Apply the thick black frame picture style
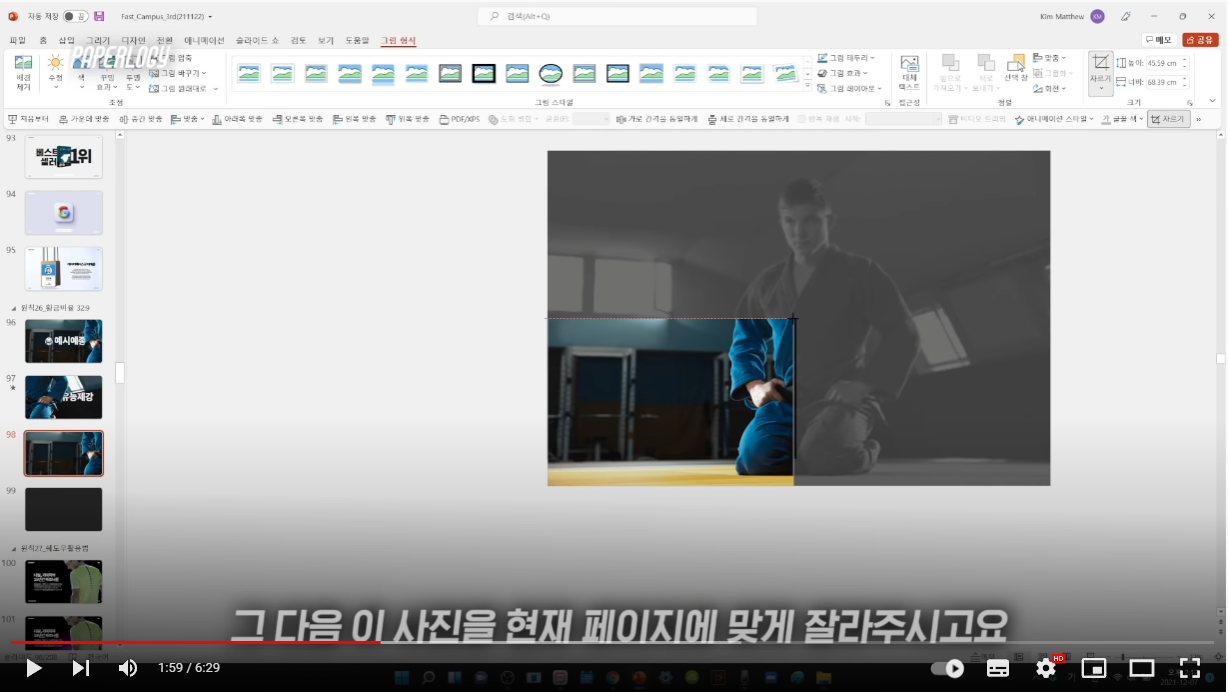 (484, 73)
